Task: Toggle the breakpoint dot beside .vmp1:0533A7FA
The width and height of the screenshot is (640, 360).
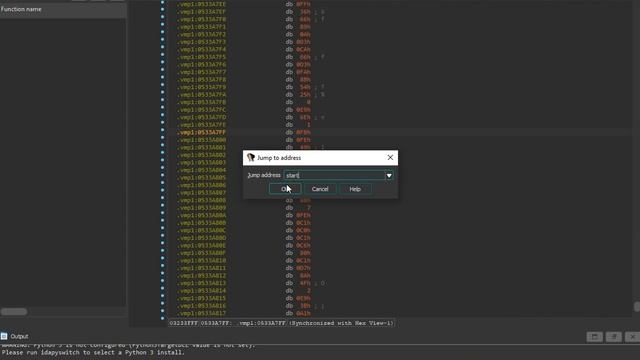Action: pos(162,92)
